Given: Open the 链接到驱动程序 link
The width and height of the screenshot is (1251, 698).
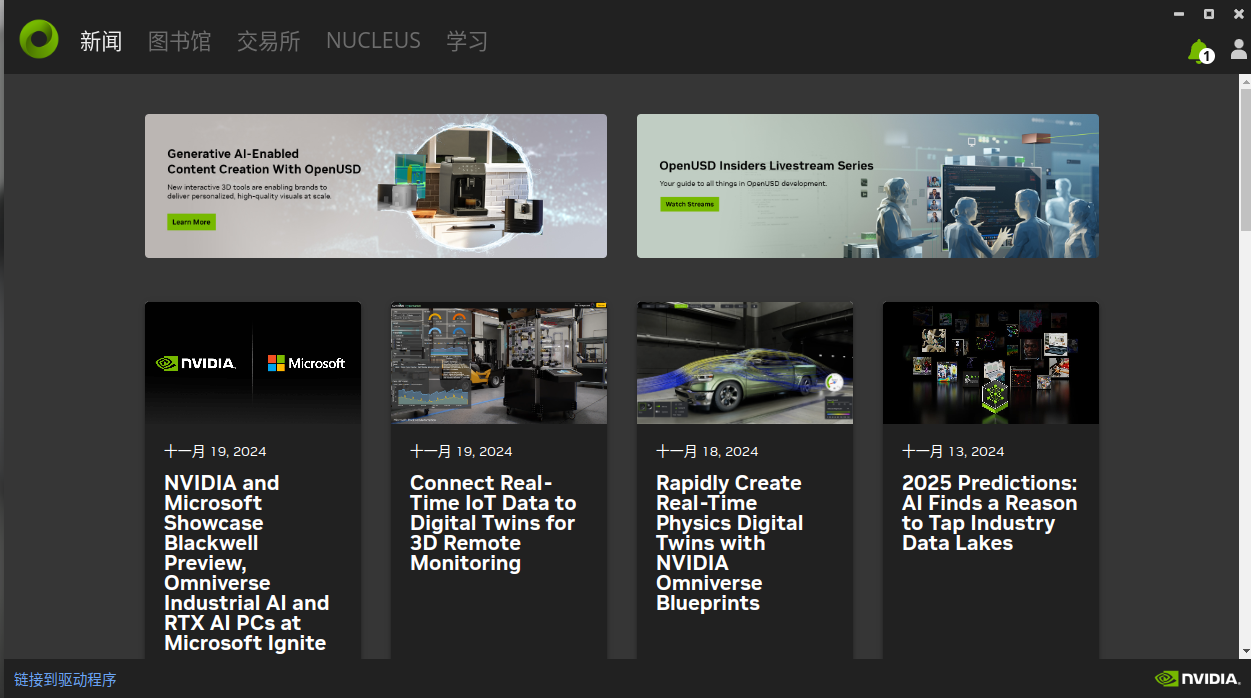Looking at the screenshot, I should point(65,680).
